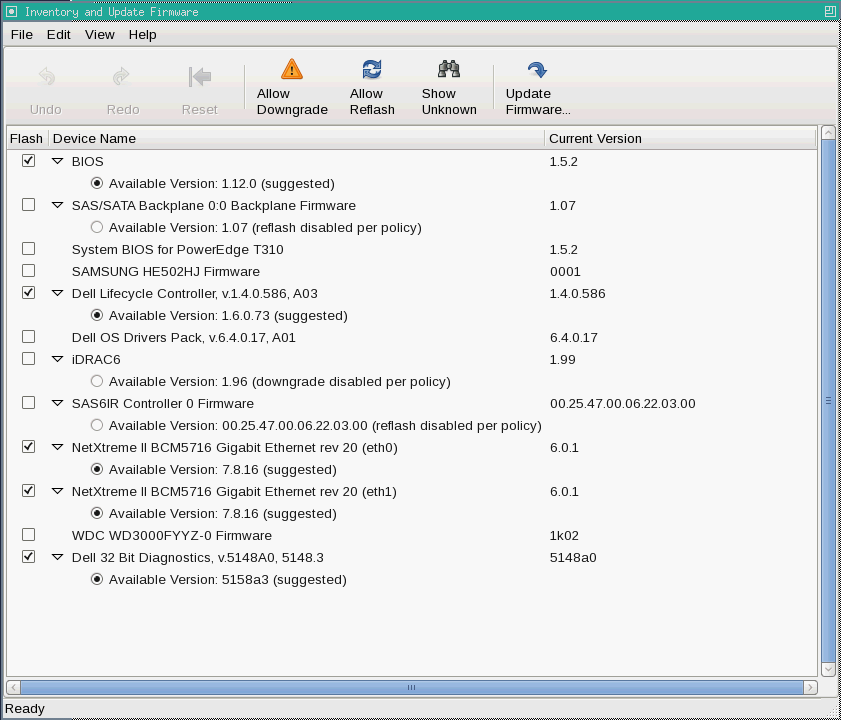Click current version 1.4.0.586 cell
The height and width of the screenshot is (720, 841).
(577, 293)
